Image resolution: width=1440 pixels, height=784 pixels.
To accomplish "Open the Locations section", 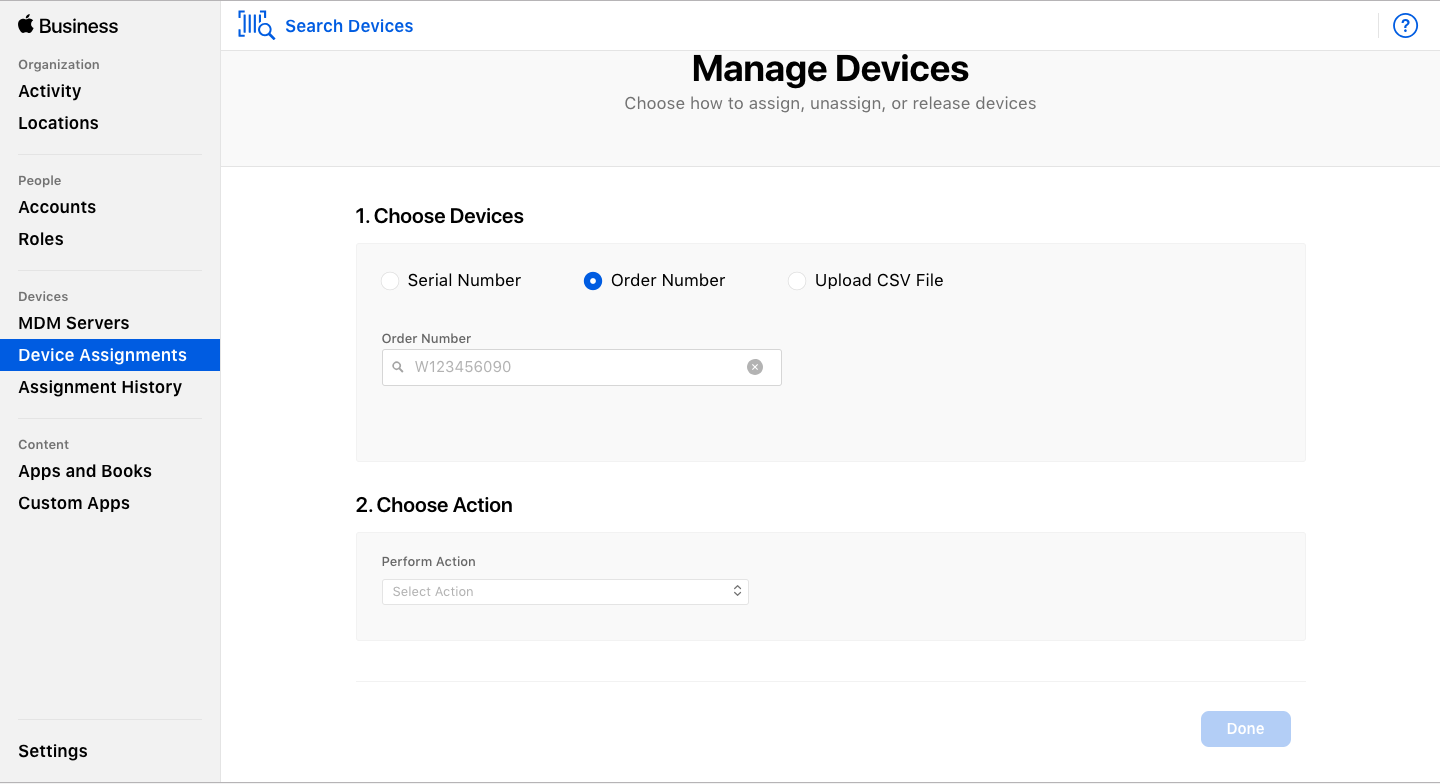I will click(58, 123).
